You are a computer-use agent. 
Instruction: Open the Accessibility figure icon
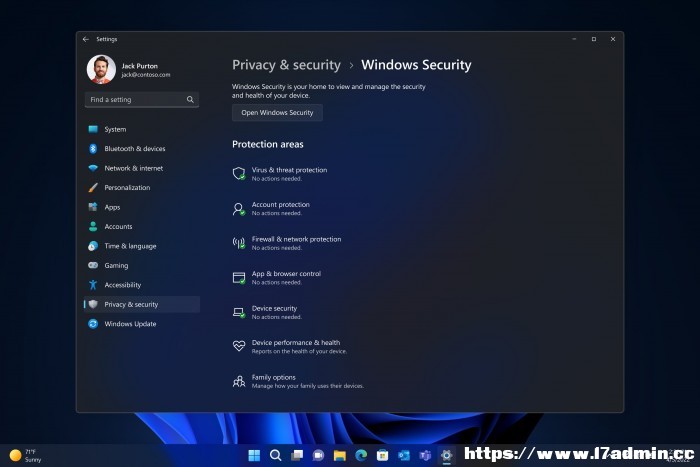coord(93,285)
